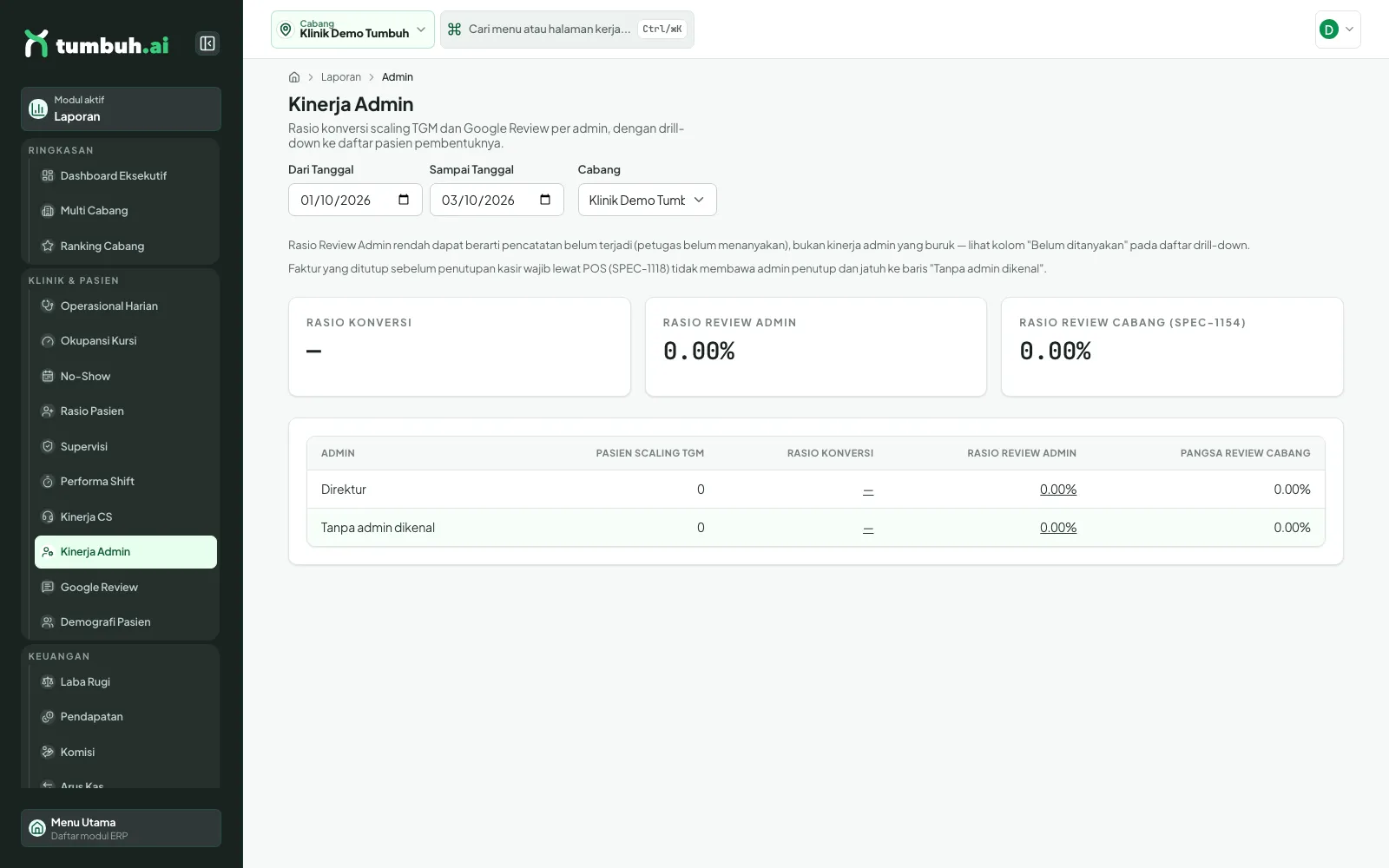Click the Laba Rugi scale icon
Viewport: 1389px width, 868px height.
tap(48, 681)
